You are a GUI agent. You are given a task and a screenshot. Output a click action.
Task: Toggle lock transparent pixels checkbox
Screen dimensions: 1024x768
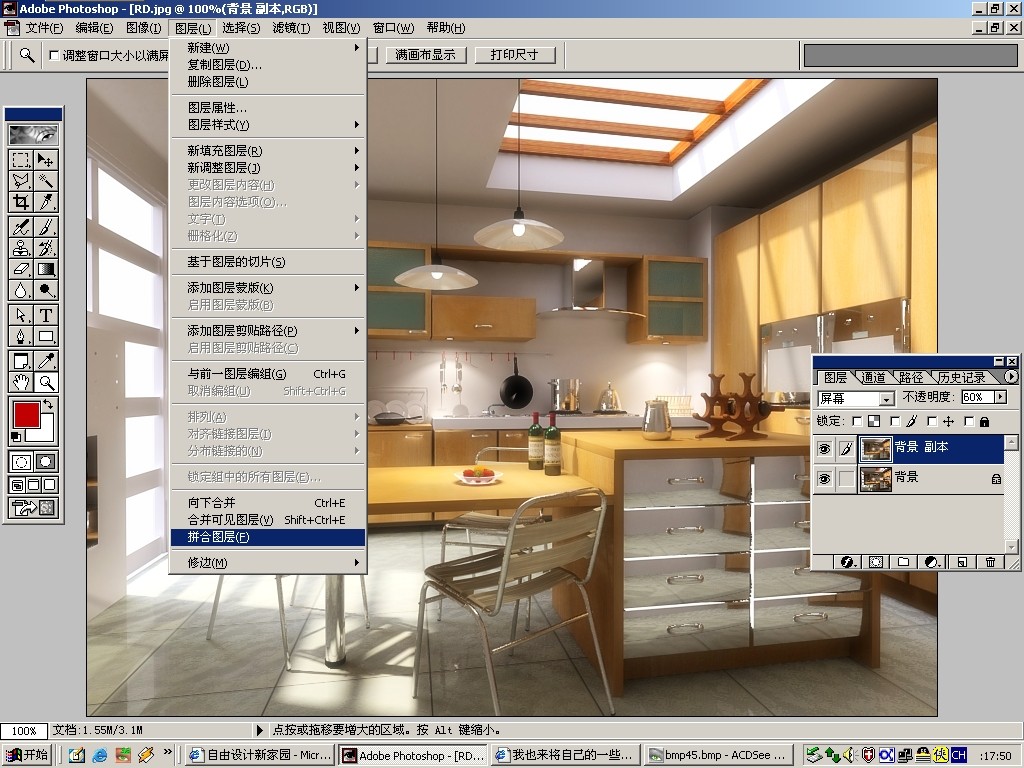857,421
